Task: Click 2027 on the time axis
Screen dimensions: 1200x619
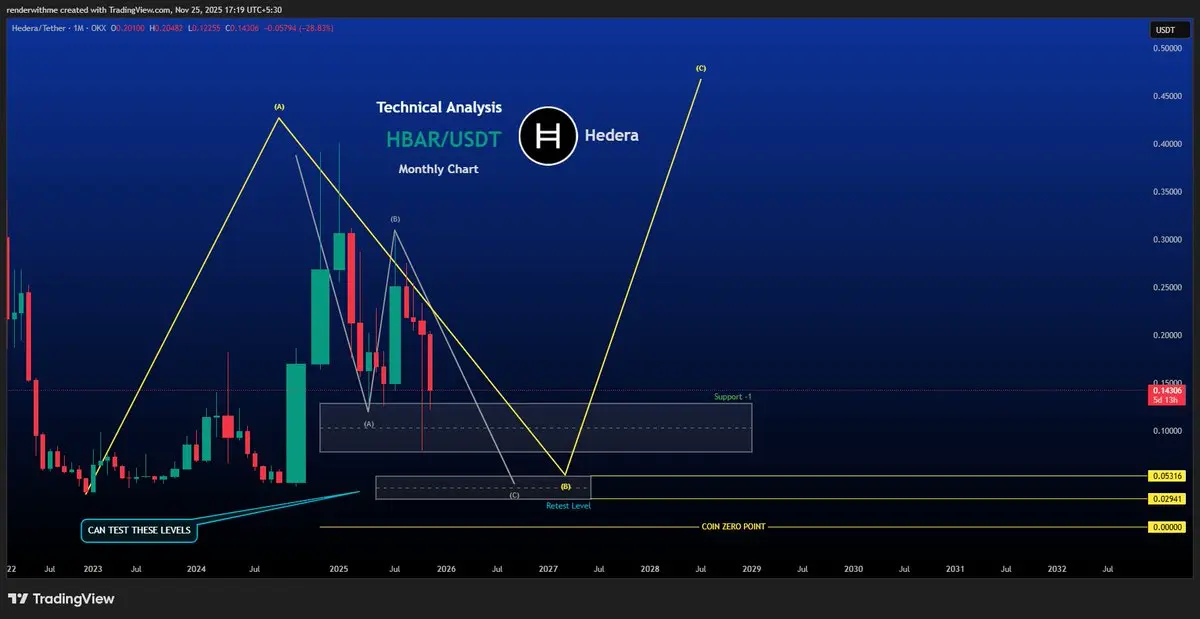Action: [x=548, y=568]
